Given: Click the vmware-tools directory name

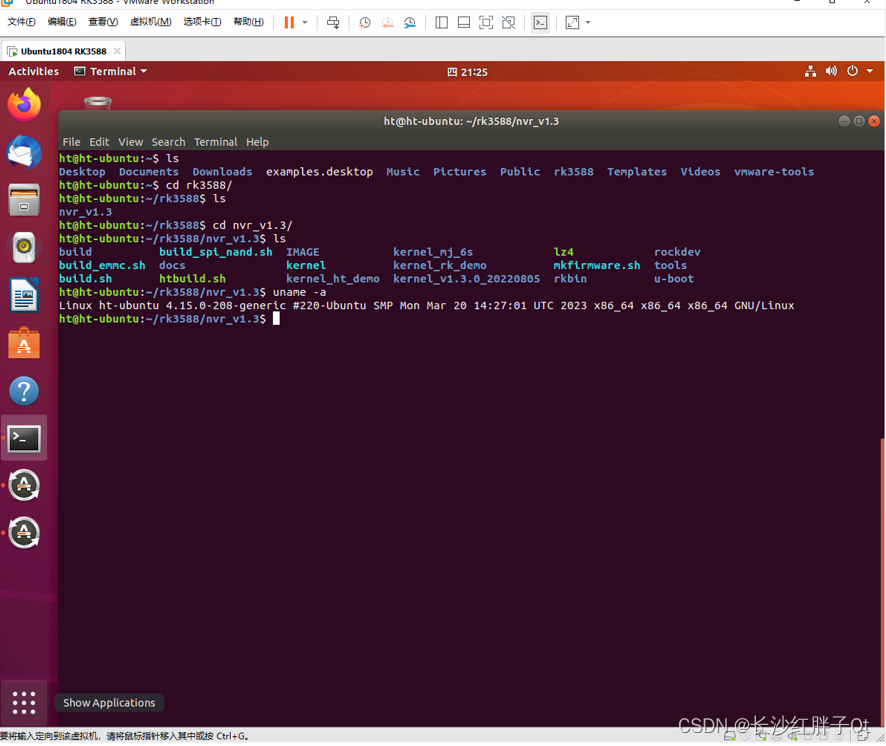Looking at the screenshot, I should (774, 172).
